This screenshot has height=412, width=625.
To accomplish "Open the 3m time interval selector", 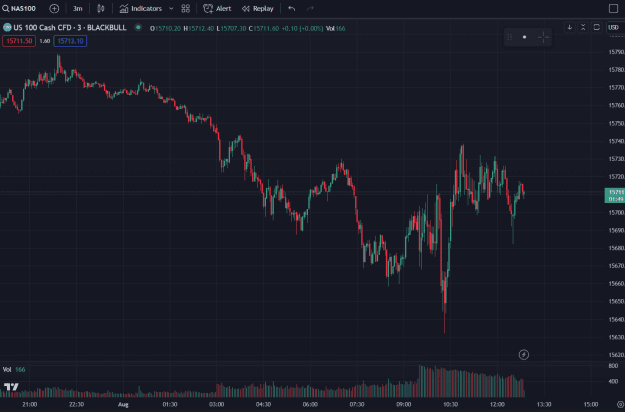I will pyautogui.click(x=77, y=8).
